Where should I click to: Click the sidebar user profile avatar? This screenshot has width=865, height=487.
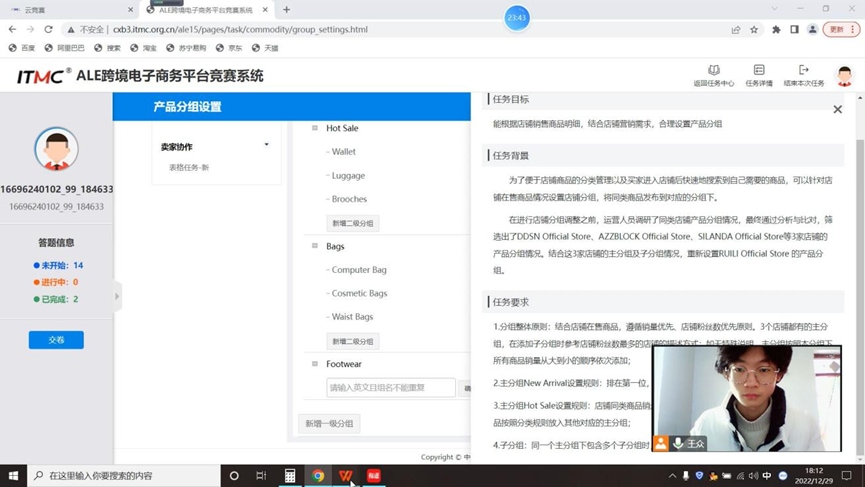click(56, 149)
